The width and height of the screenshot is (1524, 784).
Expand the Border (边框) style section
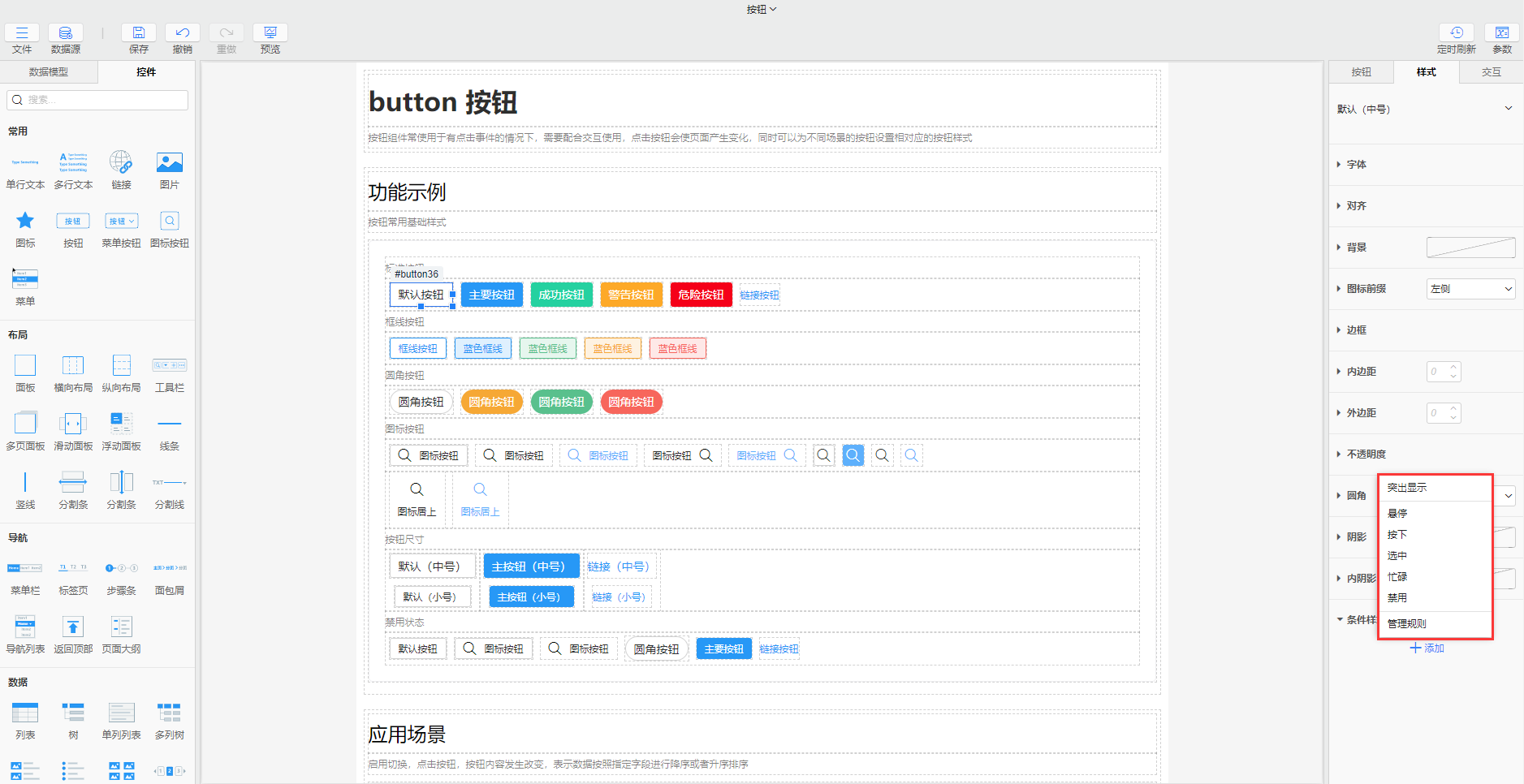(x=1356, y=330)
